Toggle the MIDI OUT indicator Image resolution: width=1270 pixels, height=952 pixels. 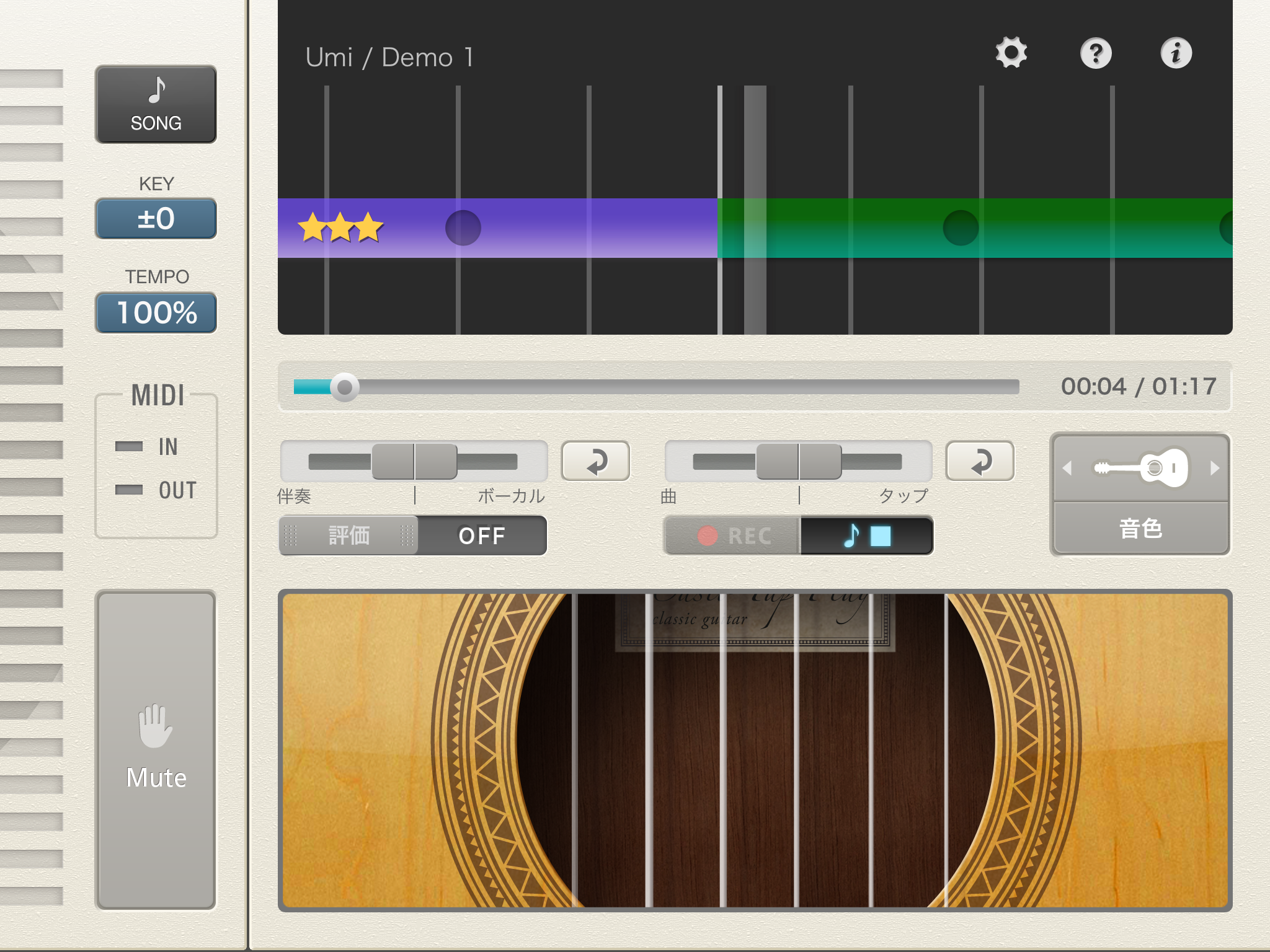click(129, 490)
